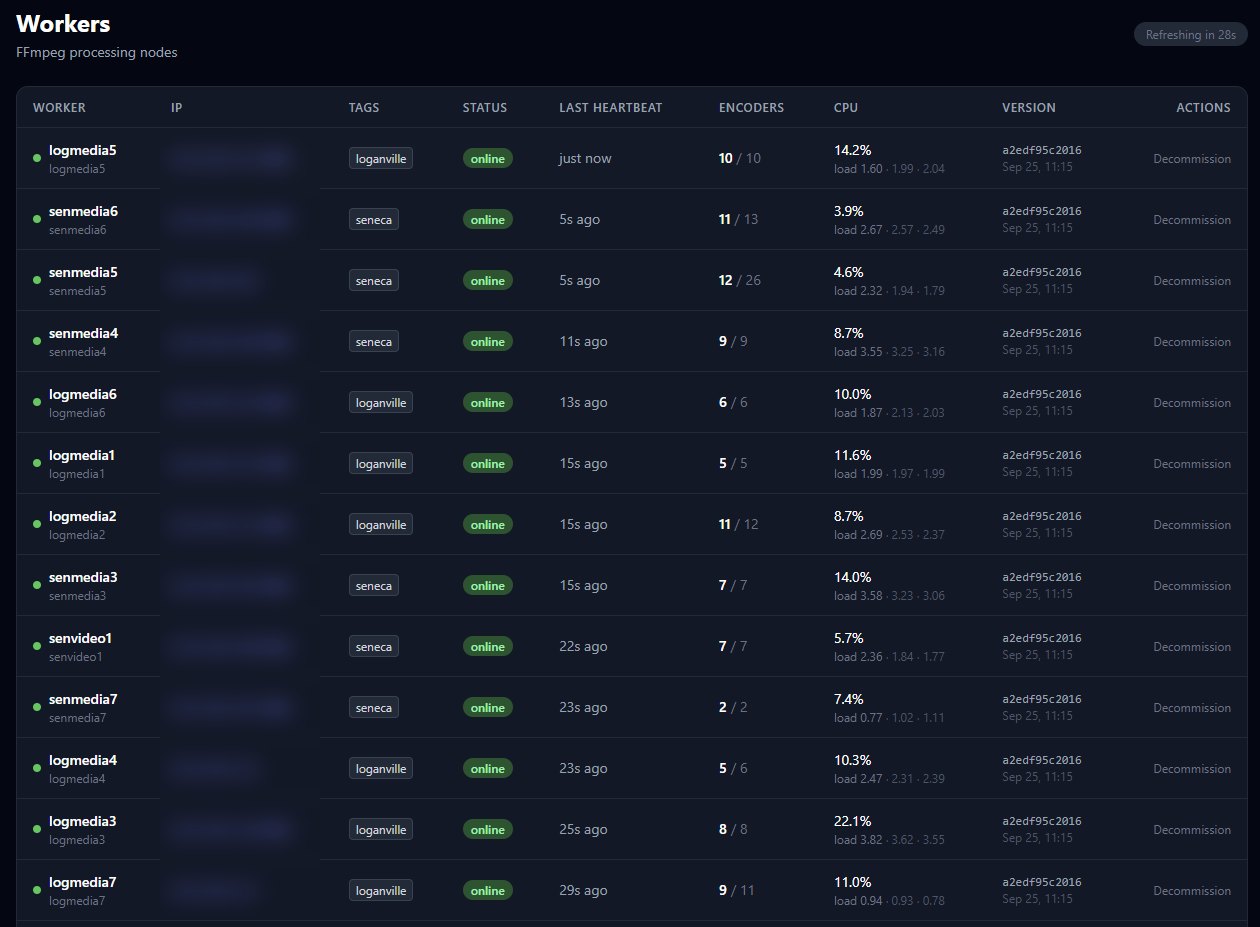
Task: Decommission the logmedia1 worker
Action: [x=1192, y=464]
